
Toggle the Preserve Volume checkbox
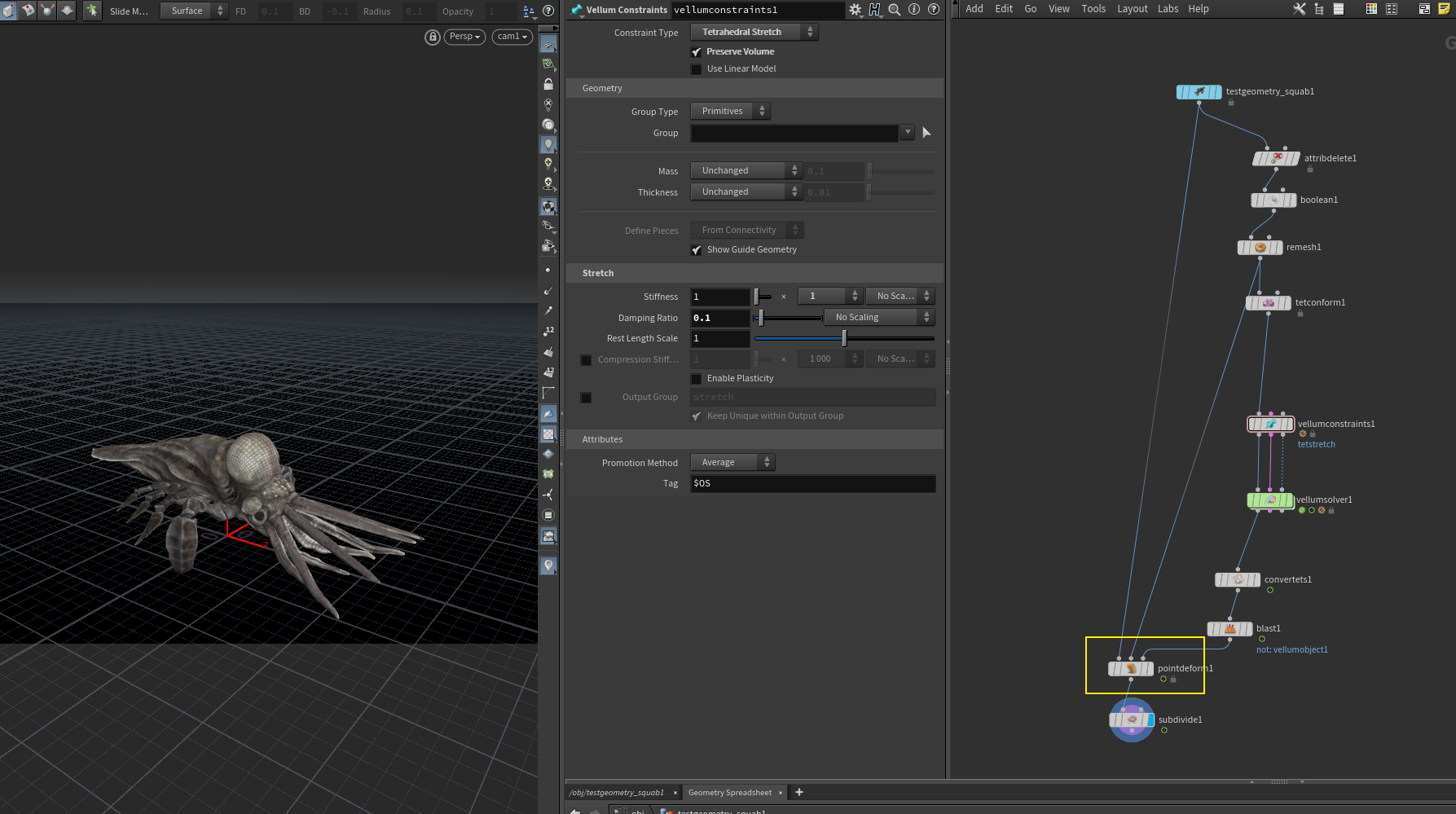697,51
